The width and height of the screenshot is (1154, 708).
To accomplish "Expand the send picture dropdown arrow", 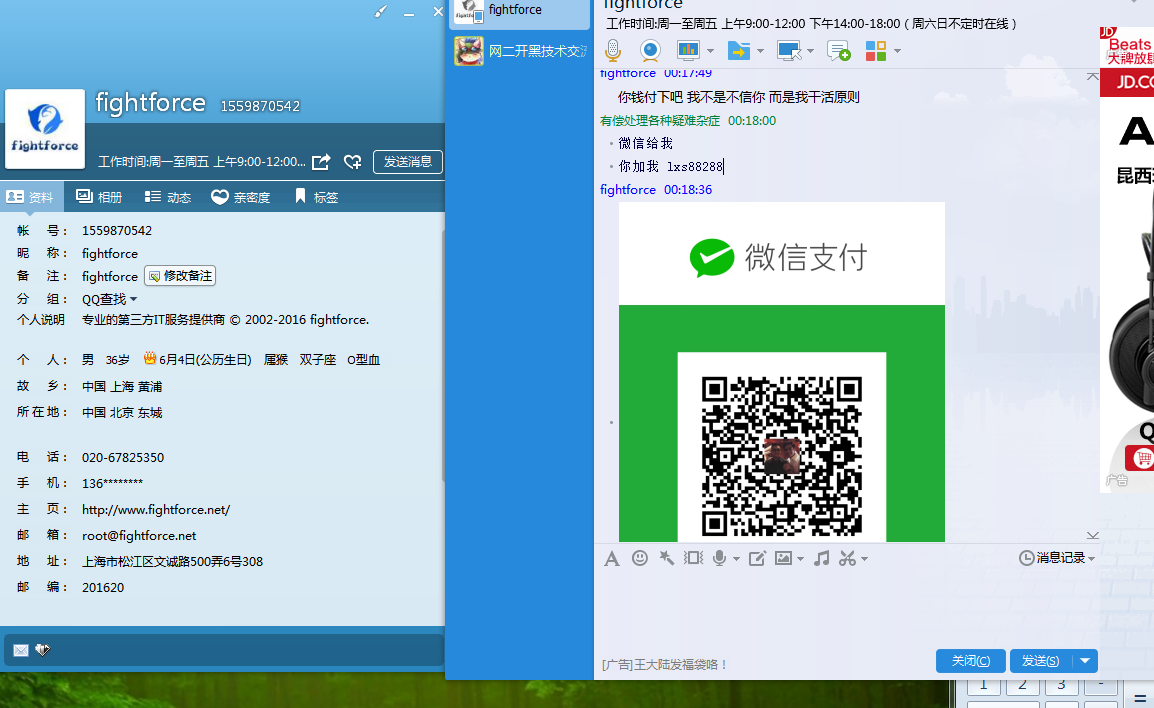I will point(800,559).
